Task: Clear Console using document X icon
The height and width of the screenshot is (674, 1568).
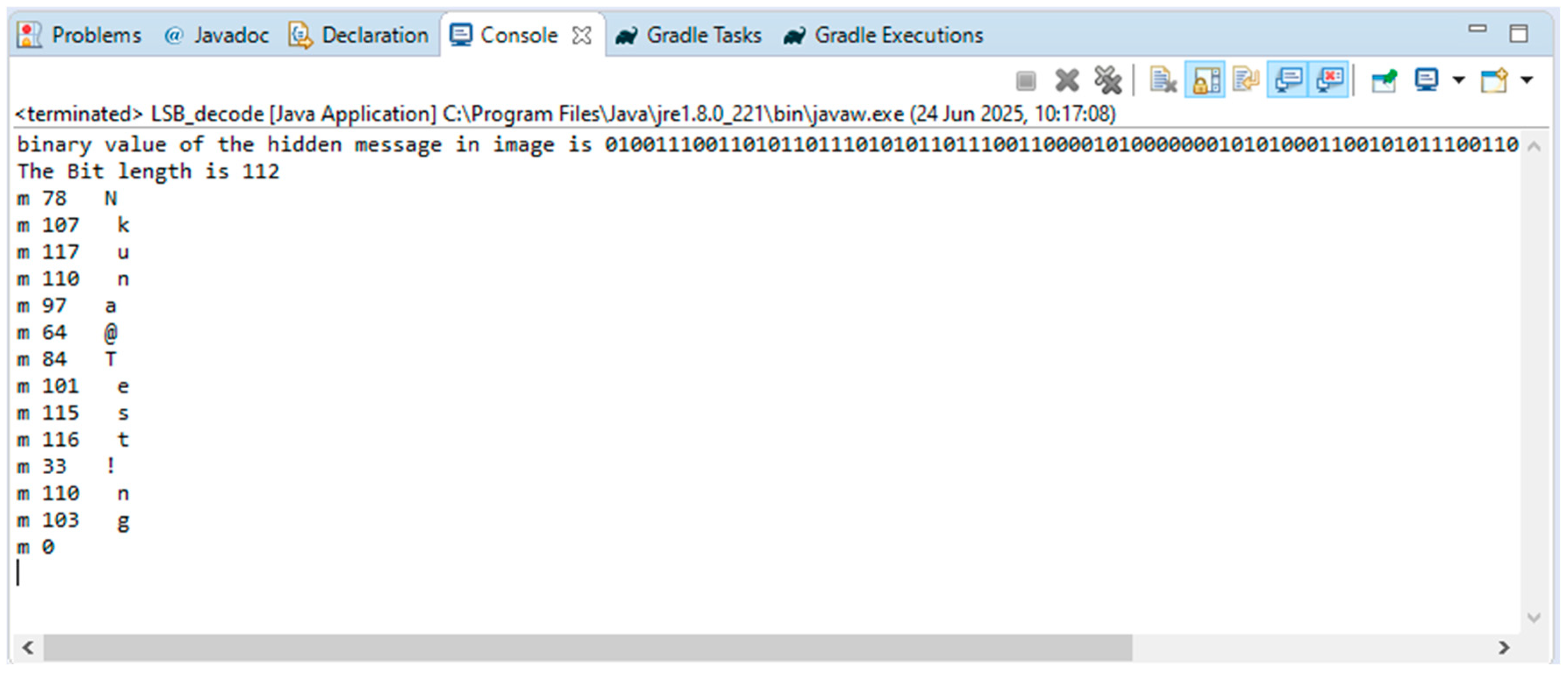Action: point(1162,80)
